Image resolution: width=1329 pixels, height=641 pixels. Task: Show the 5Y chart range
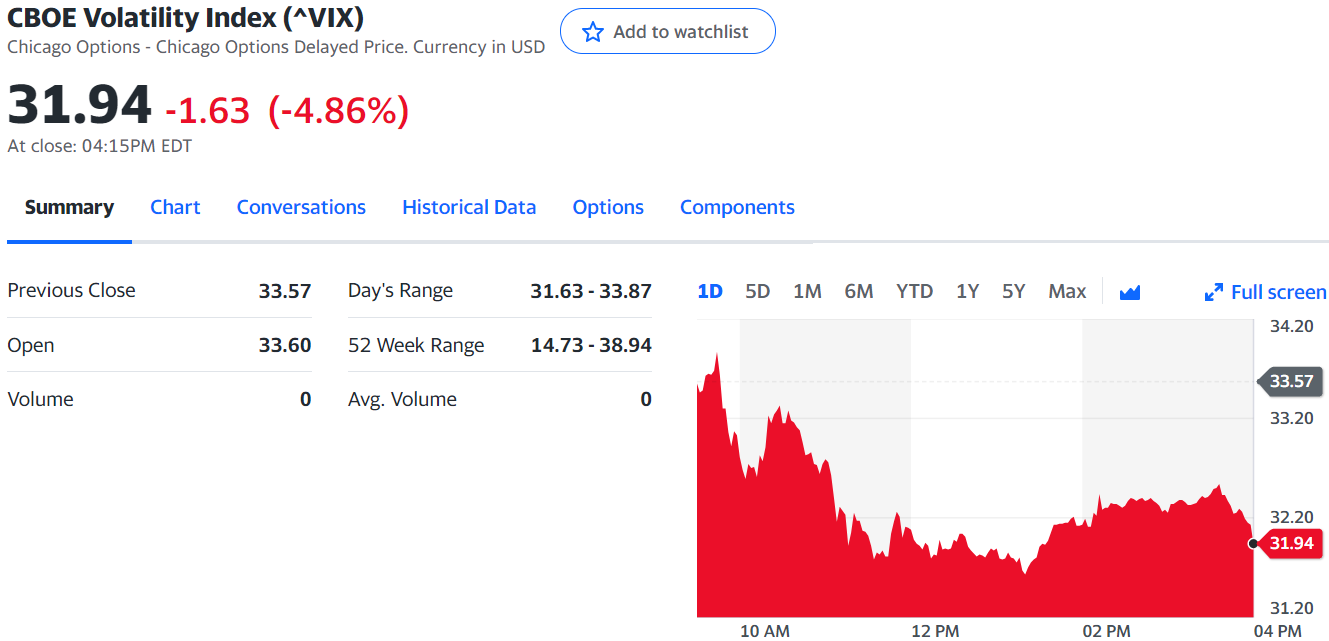coord(1014,291)
